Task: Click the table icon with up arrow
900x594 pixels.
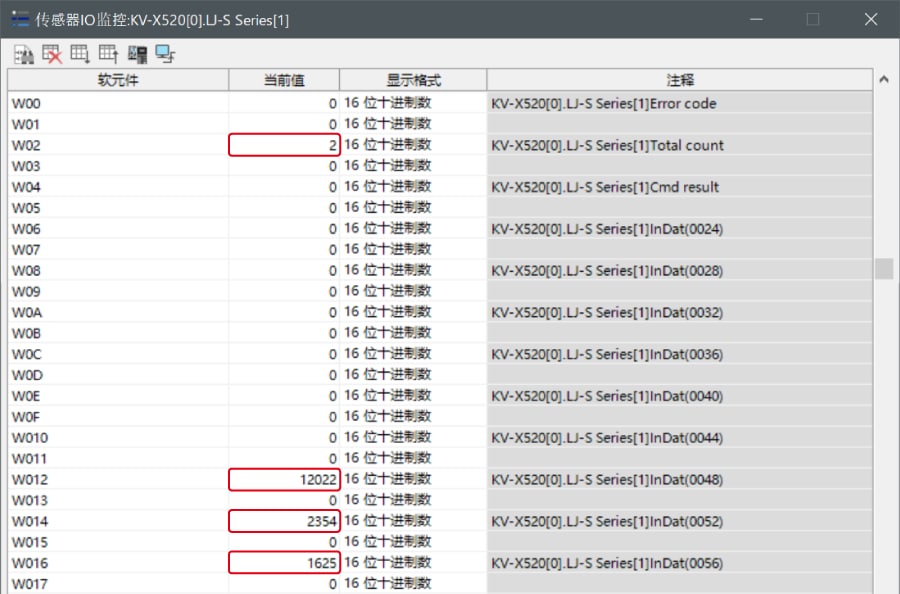Action: [108, 54]
